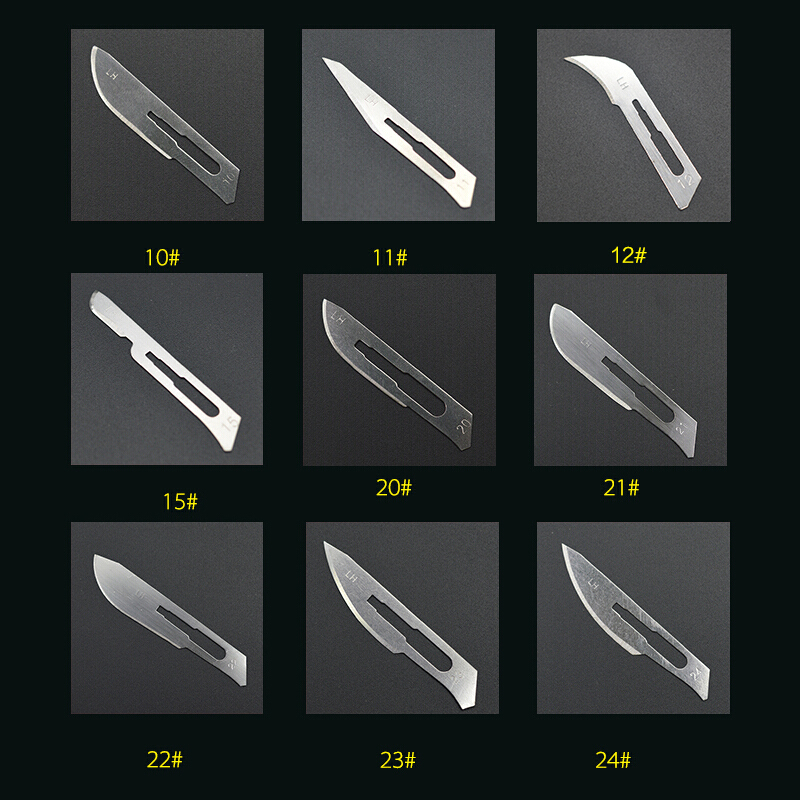Click the yellow 10# label

click(x=163, y=258)
